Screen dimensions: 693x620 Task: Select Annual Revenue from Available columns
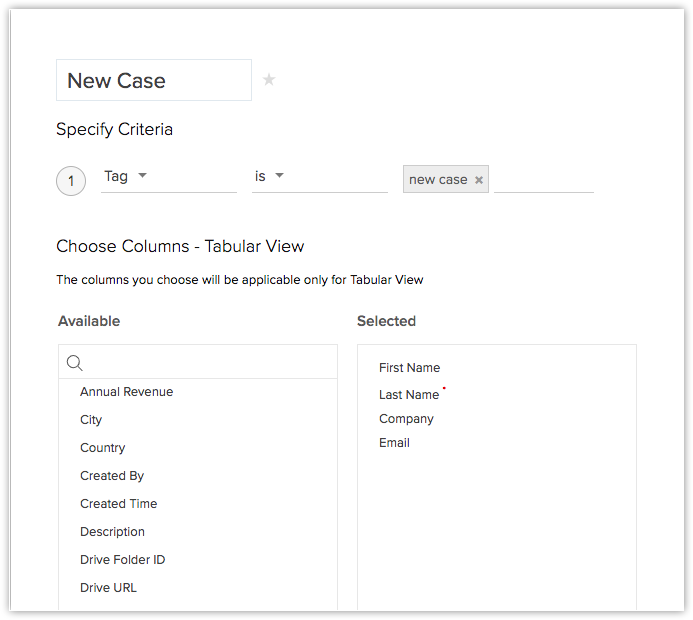tap(126, 392)
